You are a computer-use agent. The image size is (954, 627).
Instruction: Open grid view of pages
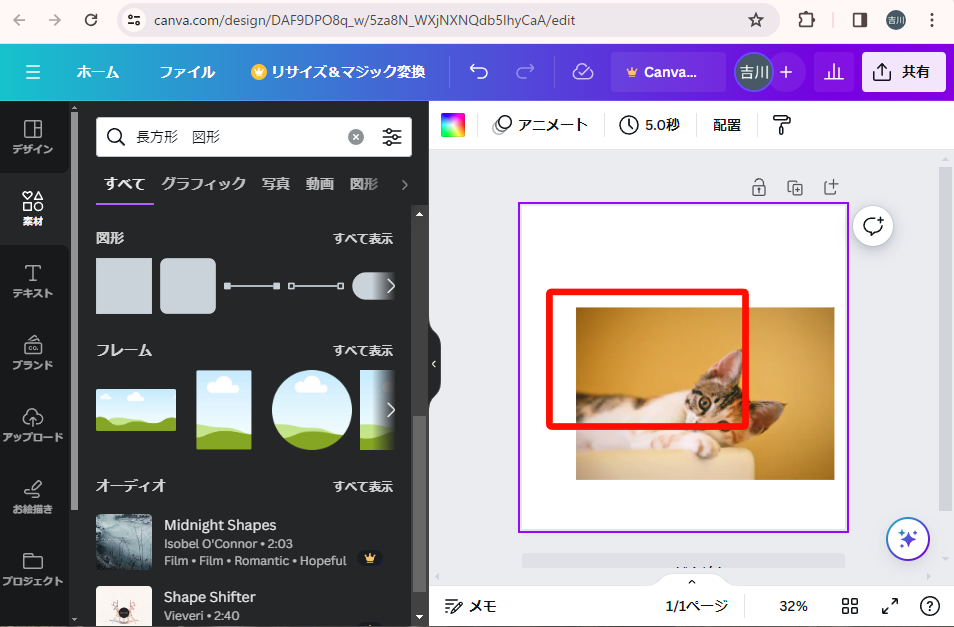pyautogui.click(x=850, y=606)
